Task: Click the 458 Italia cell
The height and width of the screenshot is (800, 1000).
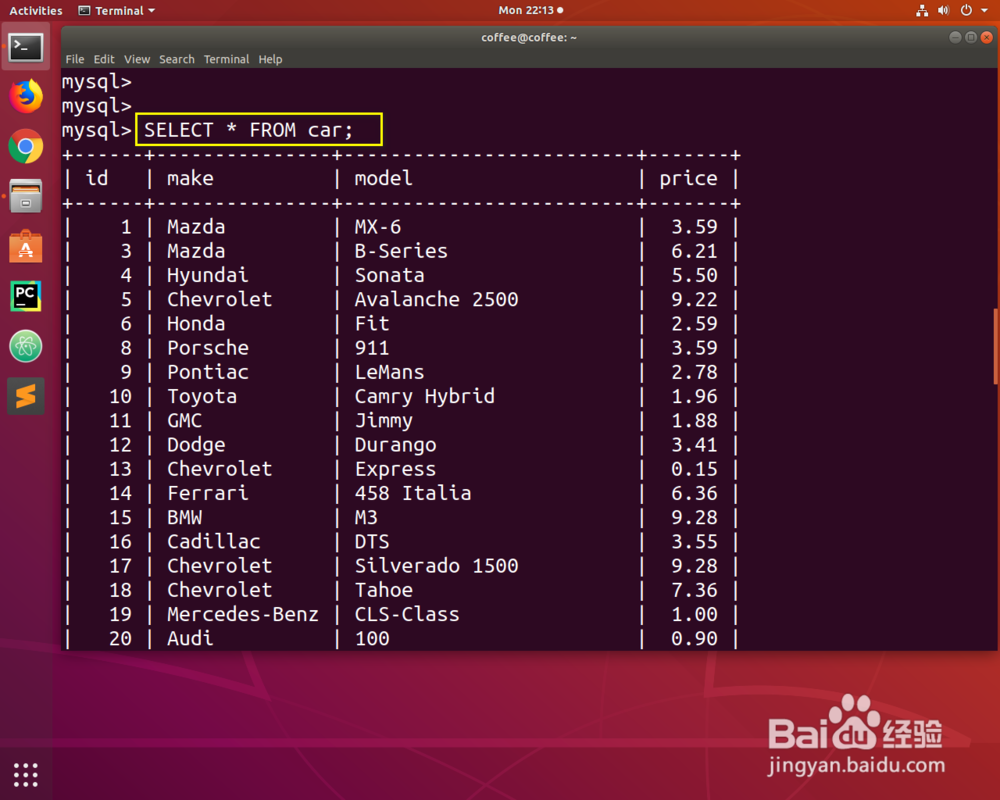Action: tap(413, 494)
